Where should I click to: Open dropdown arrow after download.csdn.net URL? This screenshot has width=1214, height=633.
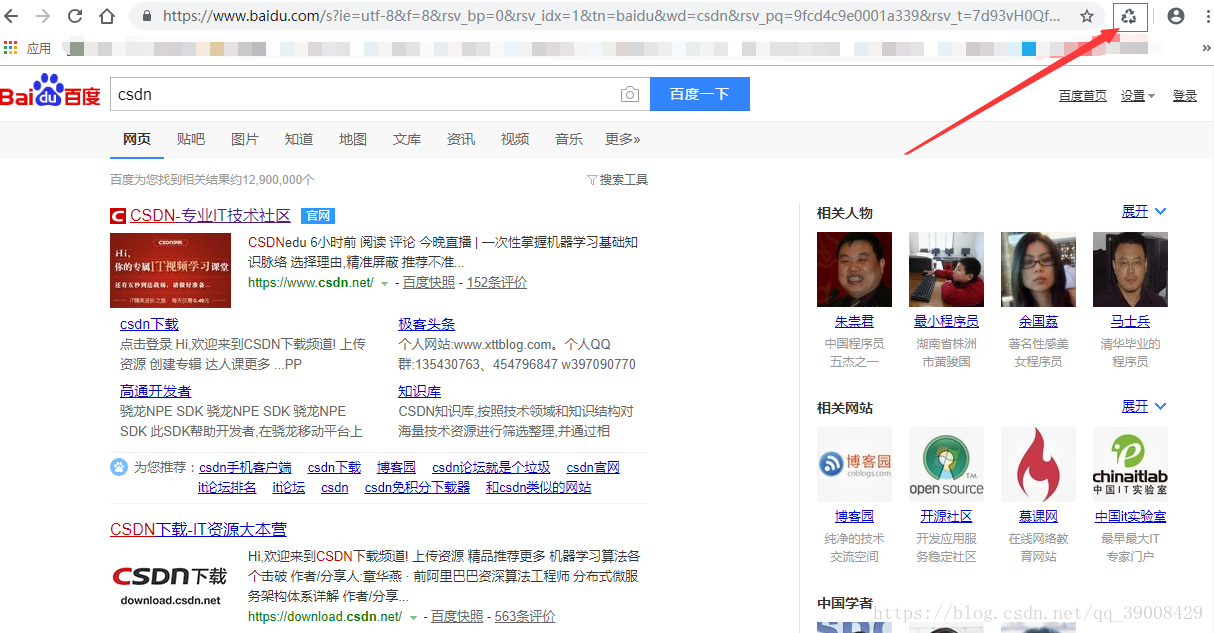pyautogui.click(x=413, y=618)
